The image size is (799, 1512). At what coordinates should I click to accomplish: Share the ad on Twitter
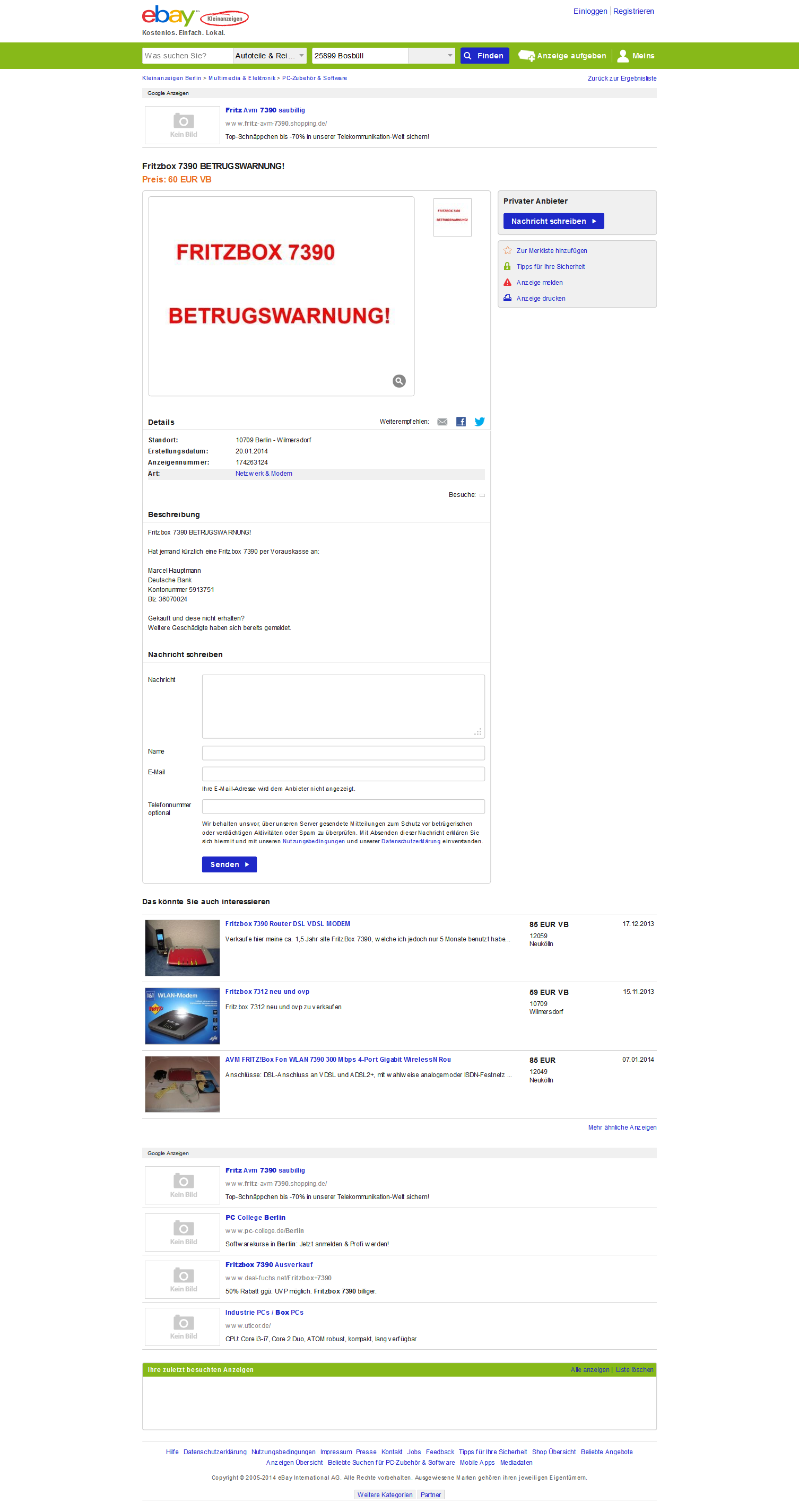tap(480, 422)
